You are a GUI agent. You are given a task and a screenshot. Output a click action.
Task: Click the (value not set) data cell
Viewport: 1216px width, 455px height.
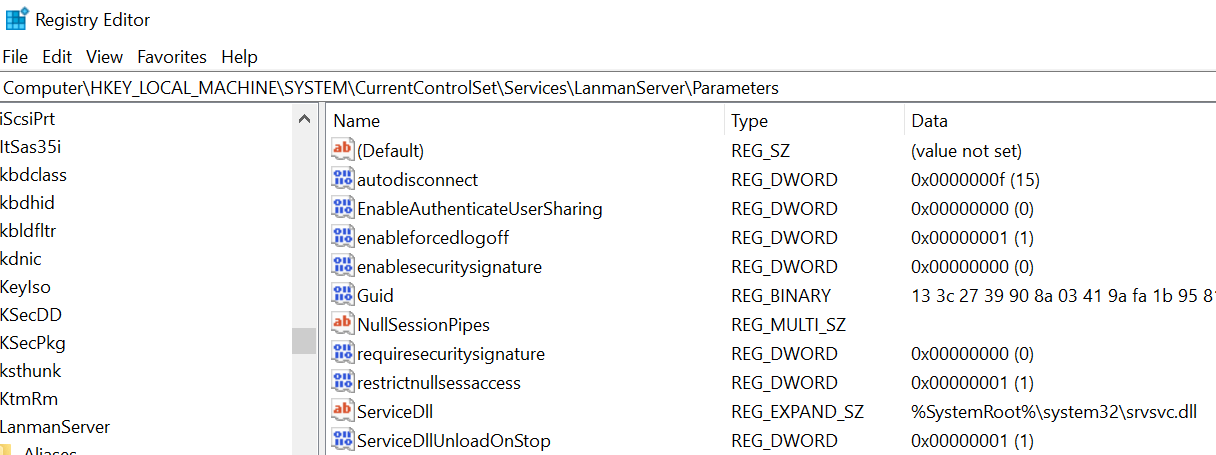pyautogui.click(x=966, y=151)
